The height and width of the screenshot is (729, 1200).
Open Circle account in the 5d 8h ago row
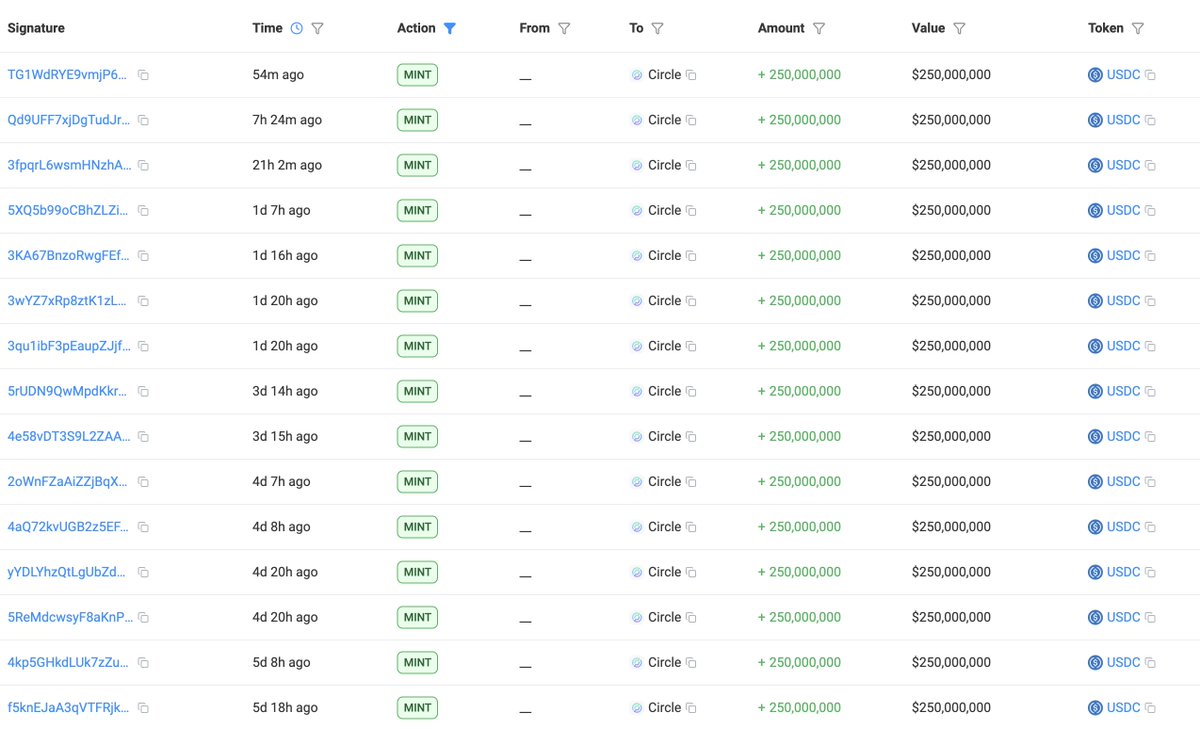pyautogui.click(x=664, y=662)
